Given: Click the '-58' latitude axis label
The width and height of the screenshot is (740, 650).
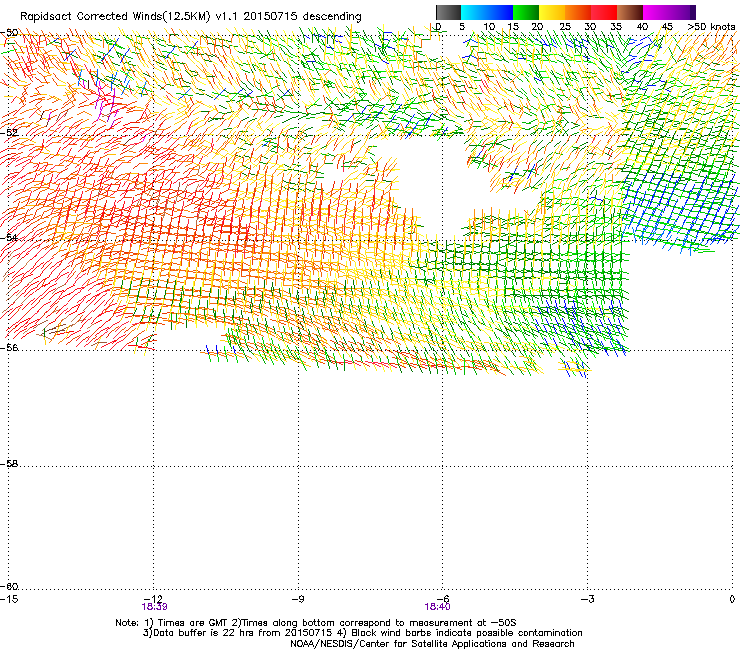Looking at the screenshot, I should 9,464.
